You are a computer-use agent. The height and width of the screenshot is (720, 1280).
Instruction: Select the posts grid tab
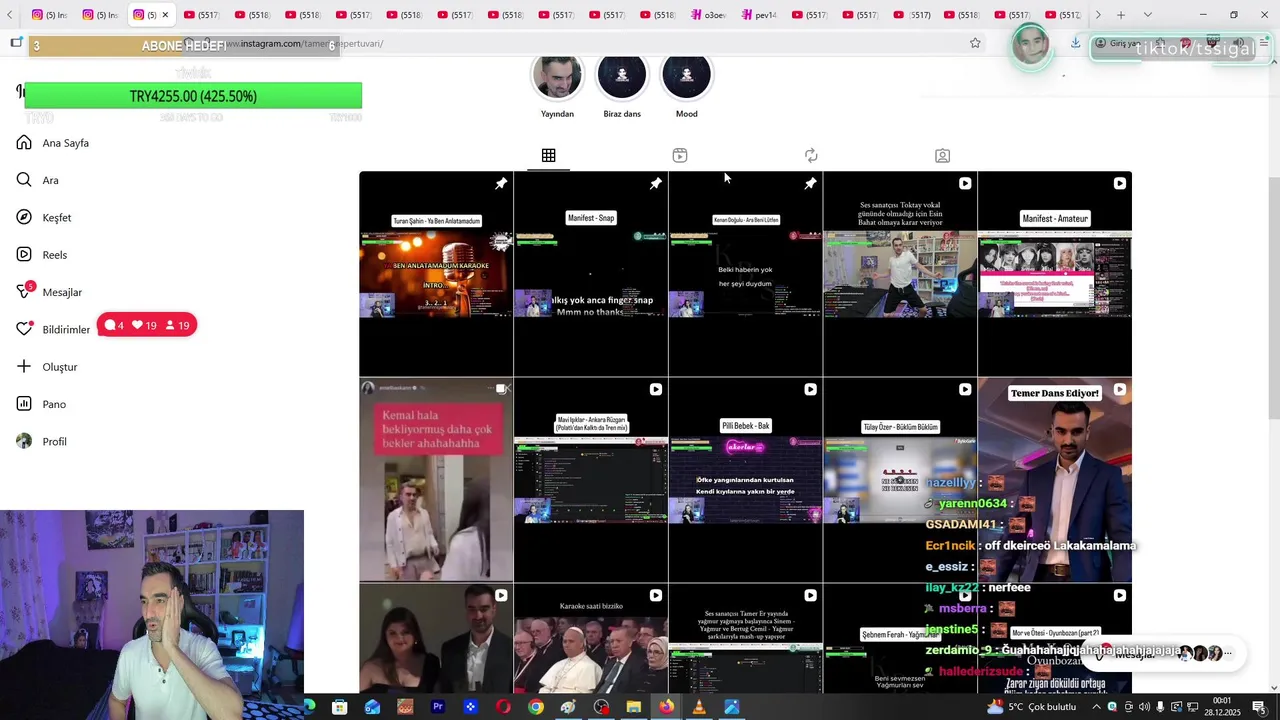[x=549, y=155]
